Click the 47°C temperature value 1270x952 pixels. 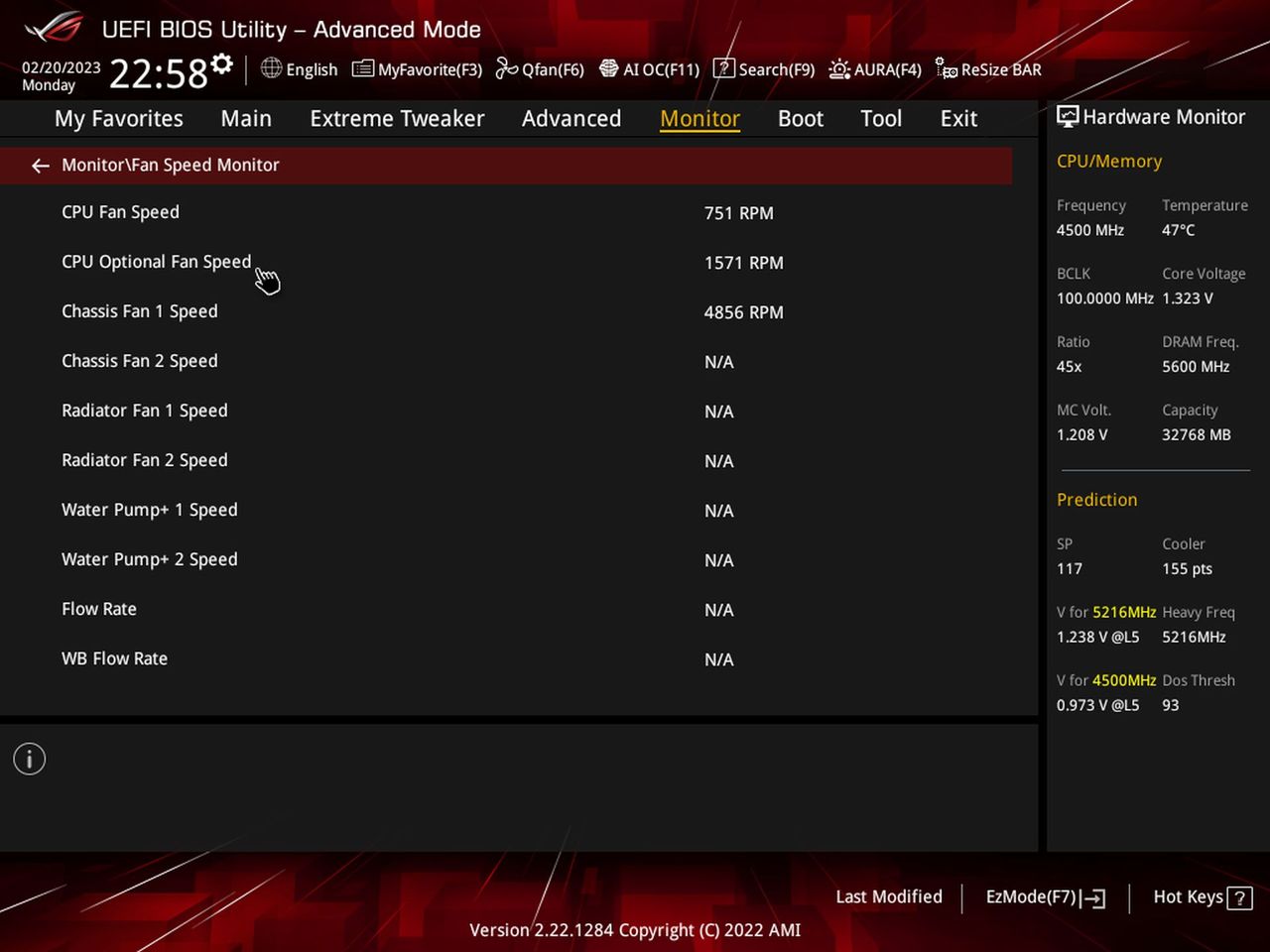[1179, 230]
